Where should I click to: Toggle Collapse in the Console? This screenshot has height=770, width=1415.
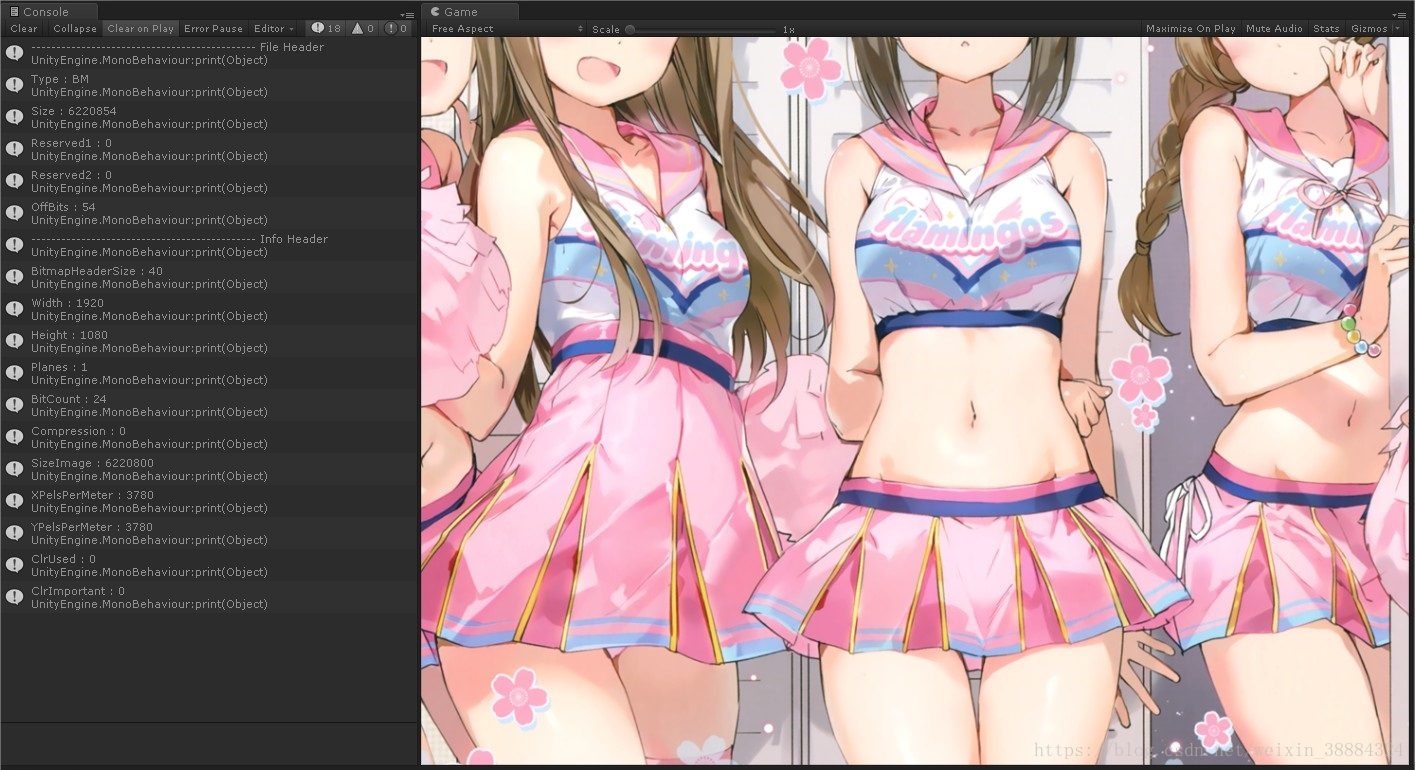click(75, 29)
